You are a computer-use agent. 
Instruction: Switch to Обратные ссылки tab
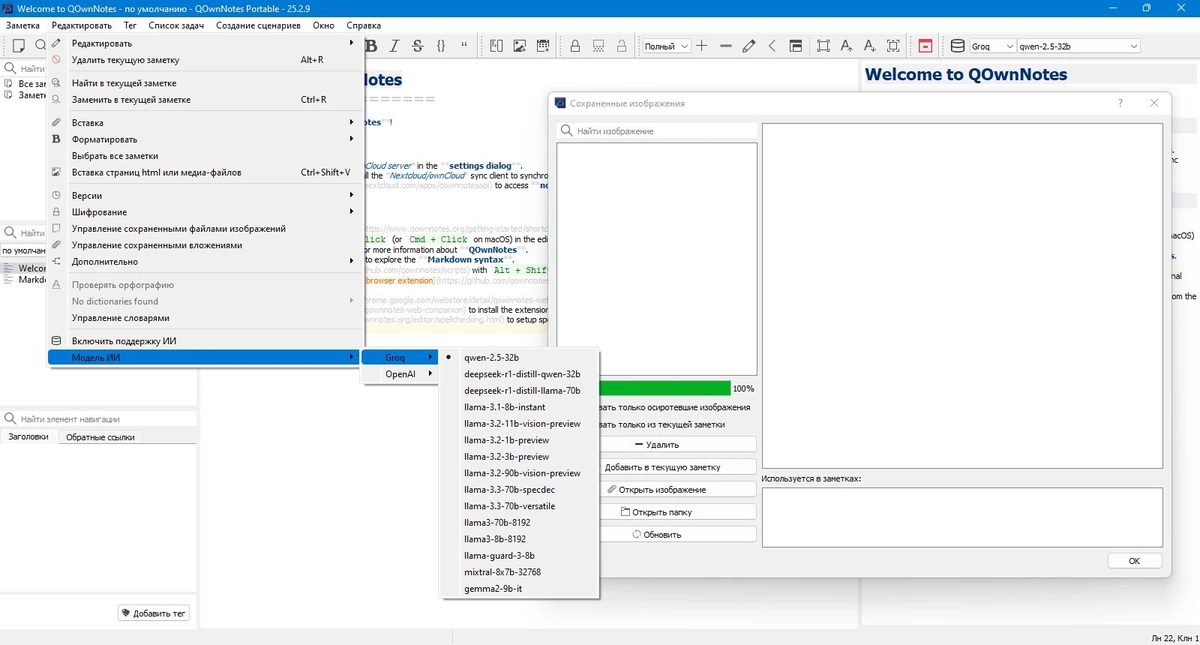pyautogui.click(x=100, y=437)
